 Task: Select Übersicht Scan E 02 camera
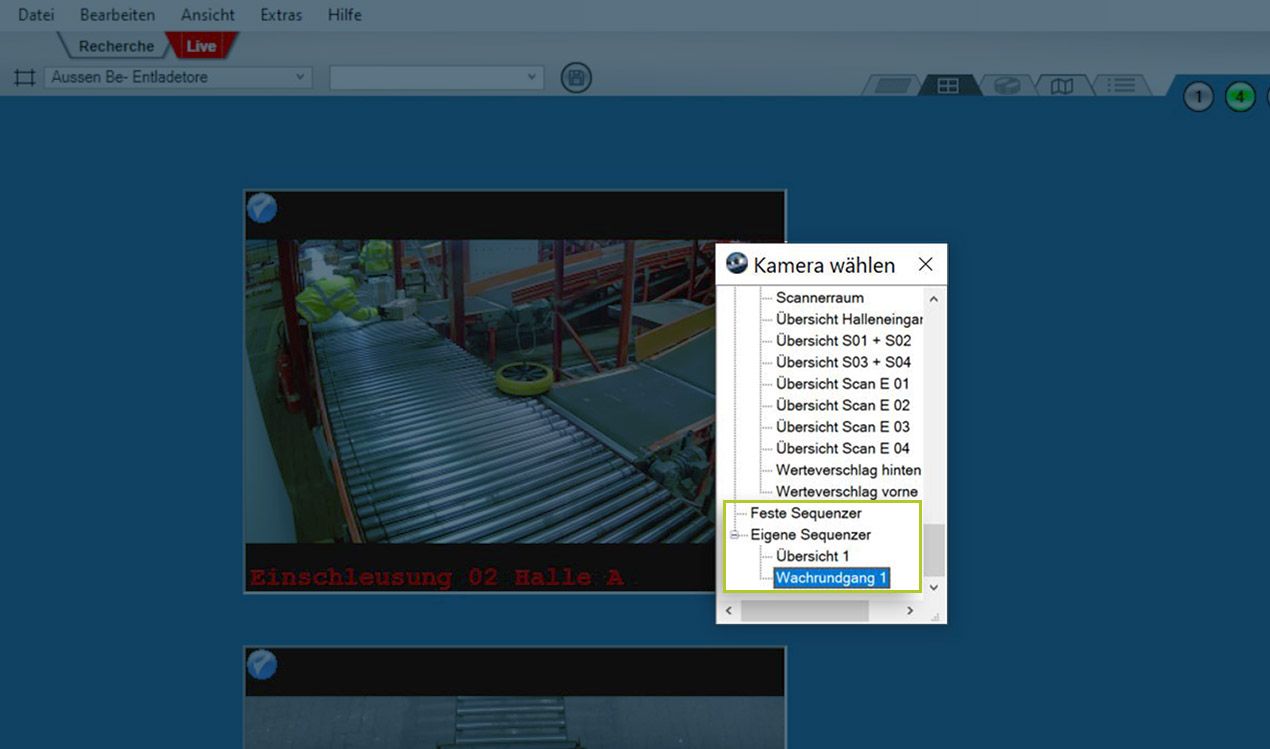pyautogui.click(x=843, y=405)
